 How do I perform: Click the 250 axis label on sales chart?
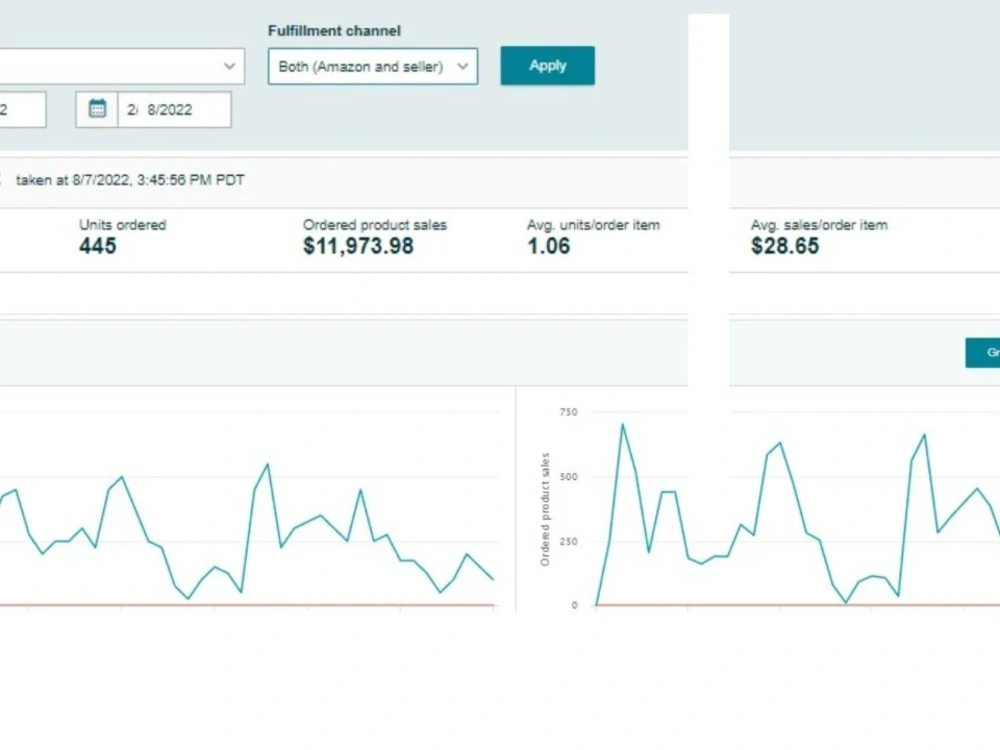pos(568,541)
